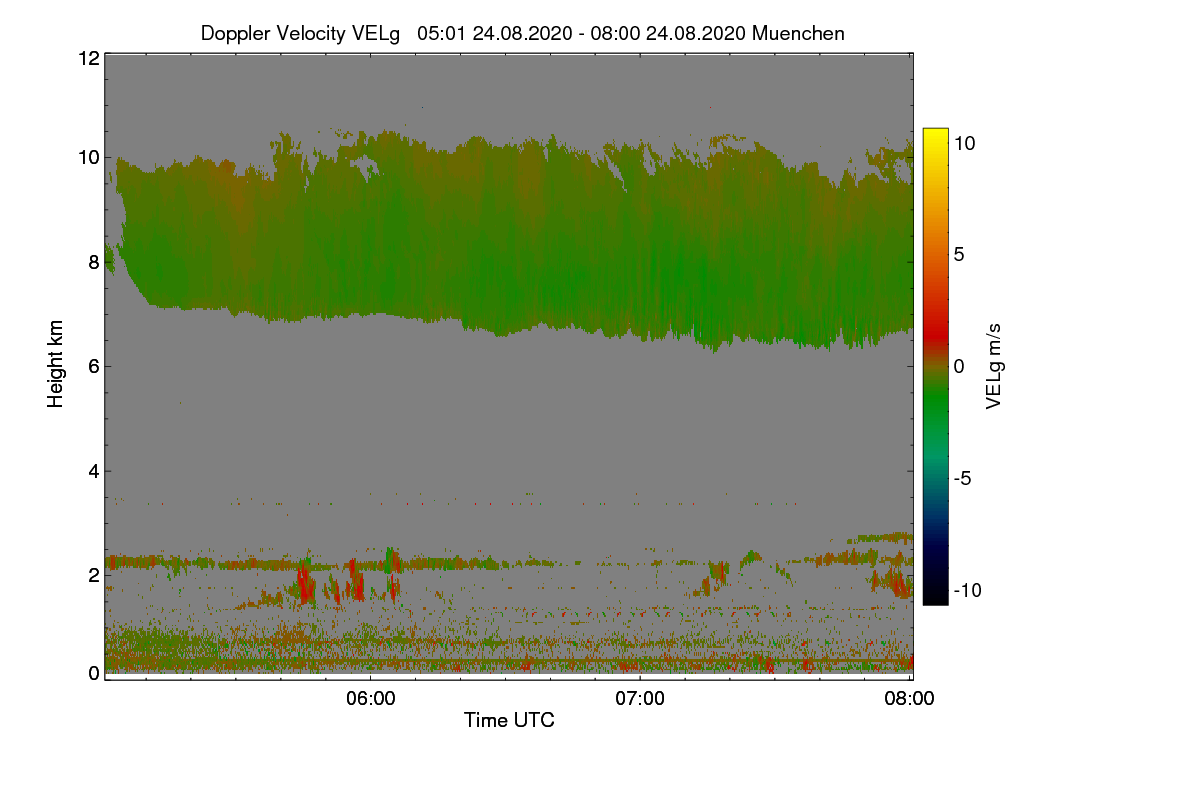Click the plot title 'Doppler Velocity VELg'
The image size is (1200, 800).
pyautogui.click(x=300, y=34)
